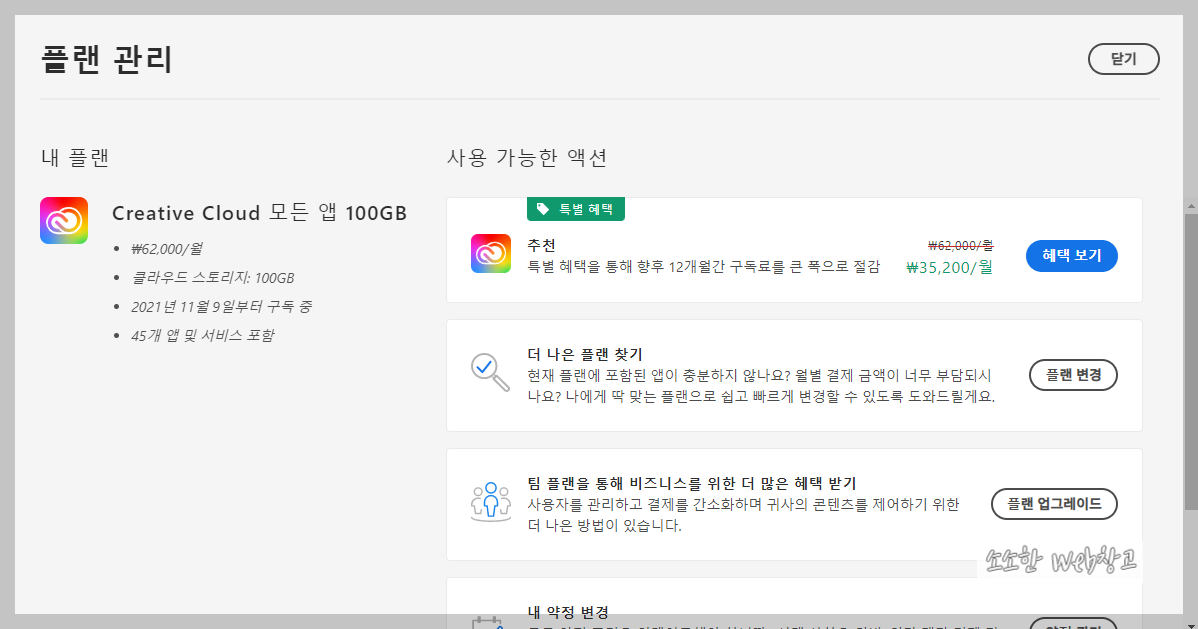Click the 특별 혜택을 통해 향후 12개월간 description
The height and width of the screenshot is (629, 1198).
click(703, 266)
